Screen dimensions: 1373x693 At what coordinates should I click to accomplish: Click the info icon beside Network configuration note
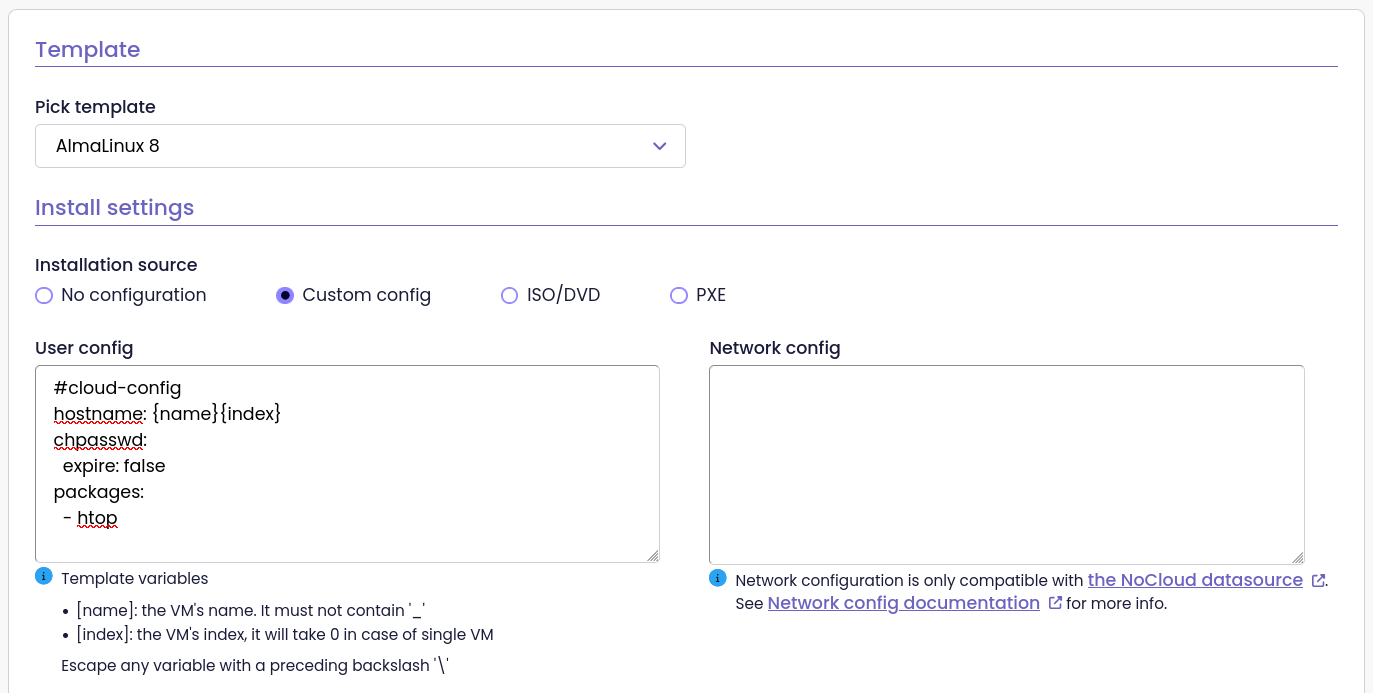[x=717, y=578]
